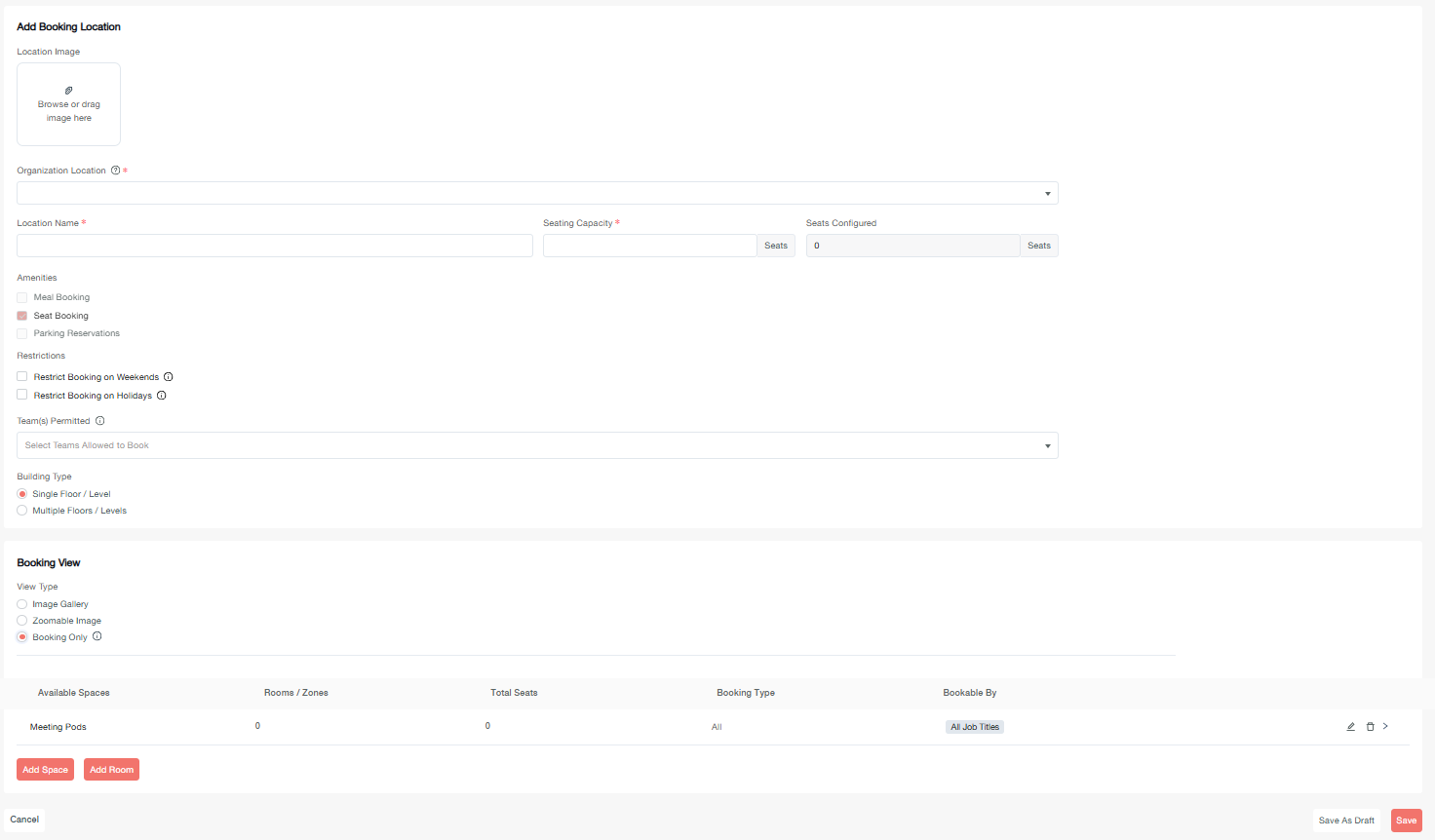This screenshot has width=1435, height=840.
Task: Click info icon next to Booking Only
Action: point(97,636)
